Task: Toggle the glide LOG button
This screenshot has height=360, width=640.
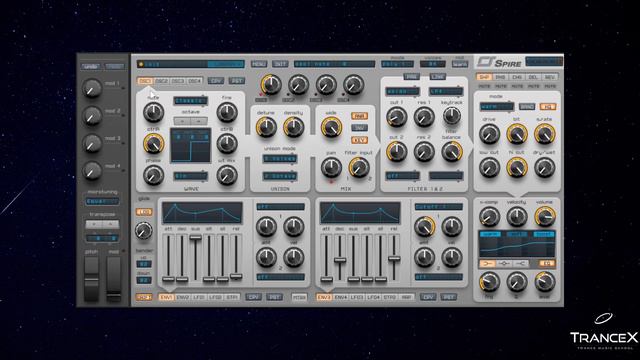Action: point(144,212)
